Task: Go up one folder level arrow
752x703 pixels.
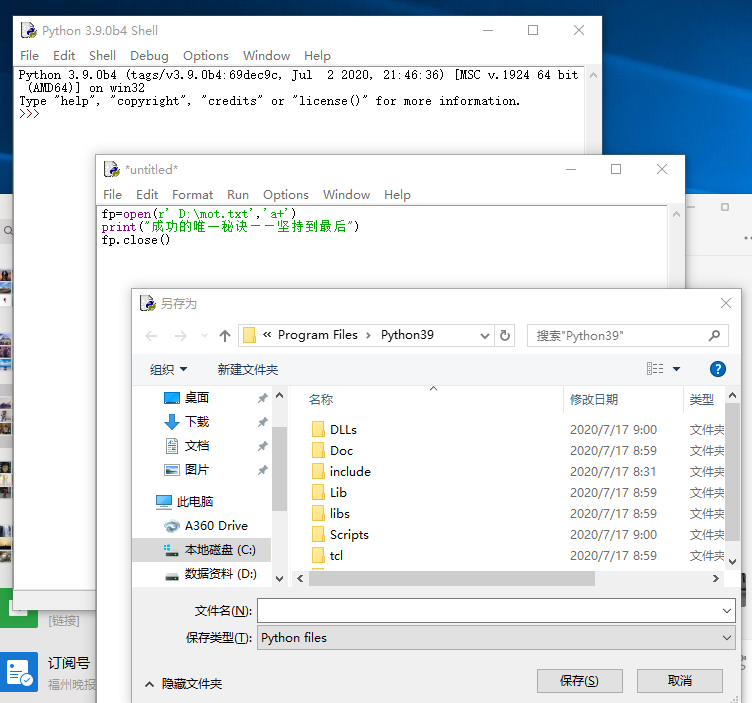Action: (225, 336)
